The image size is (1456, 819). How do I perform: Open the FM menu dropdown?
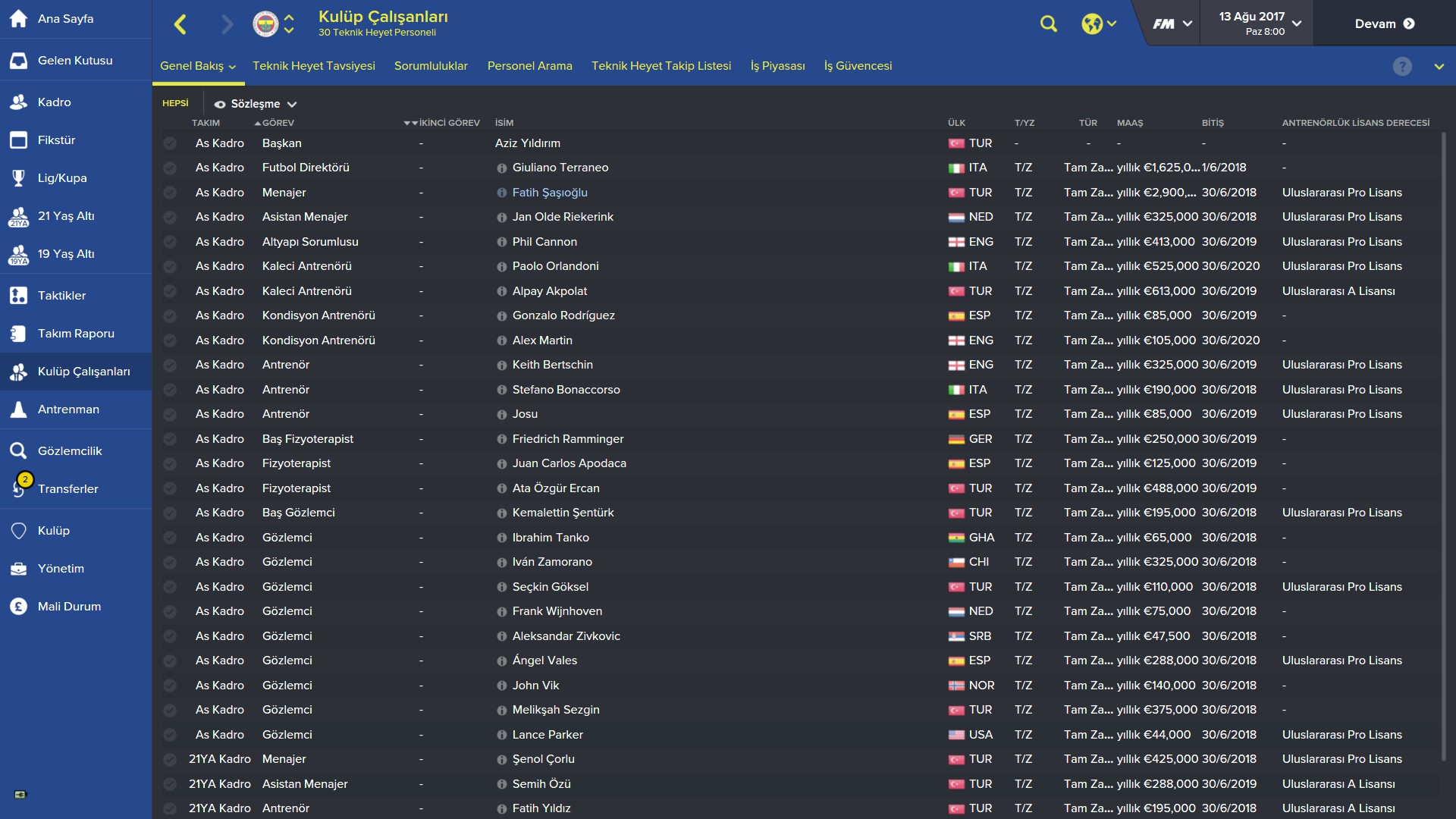(1172, 24)
